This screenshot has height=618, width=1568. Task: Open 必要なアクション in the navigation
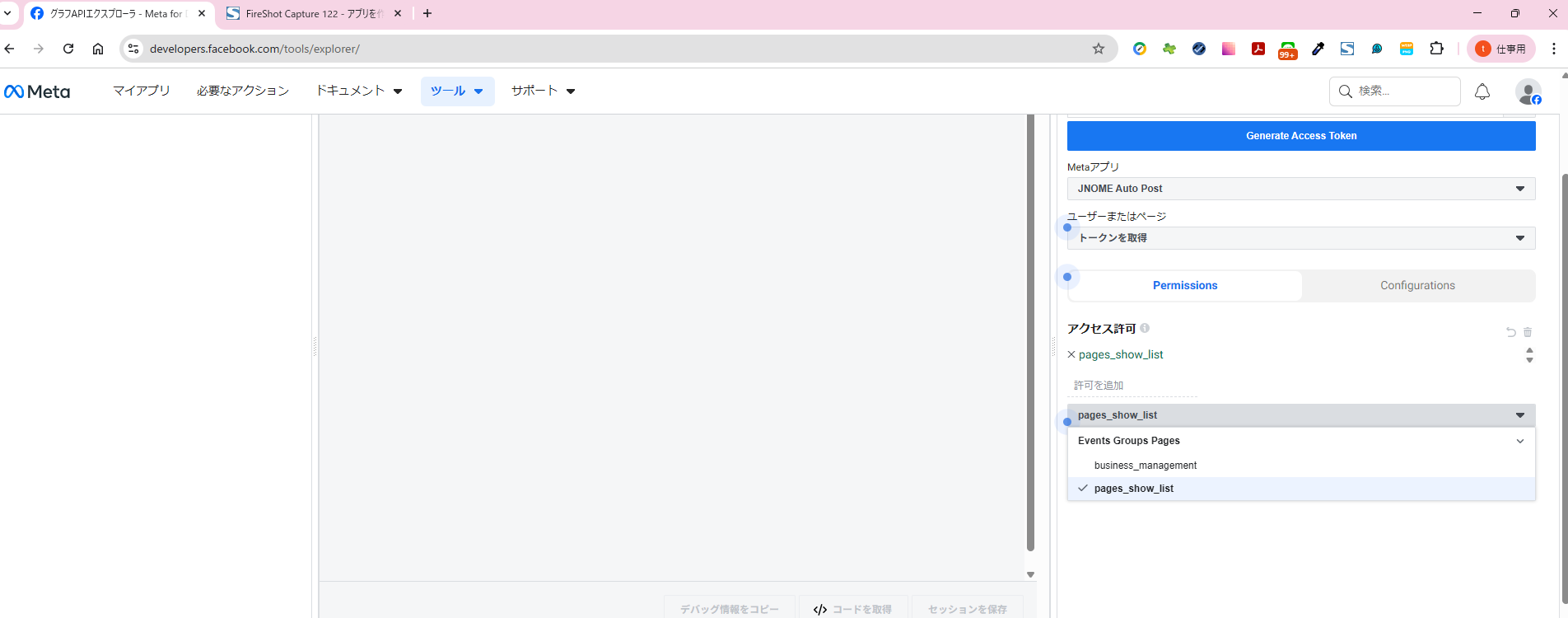pos(243,91)
